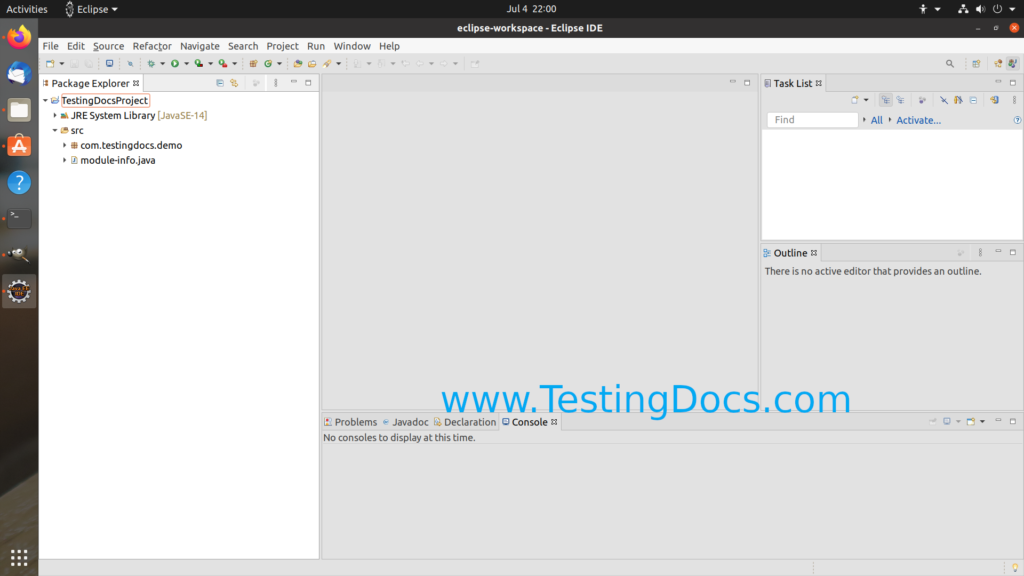Click Activities in top bar

tap(27, 9)
